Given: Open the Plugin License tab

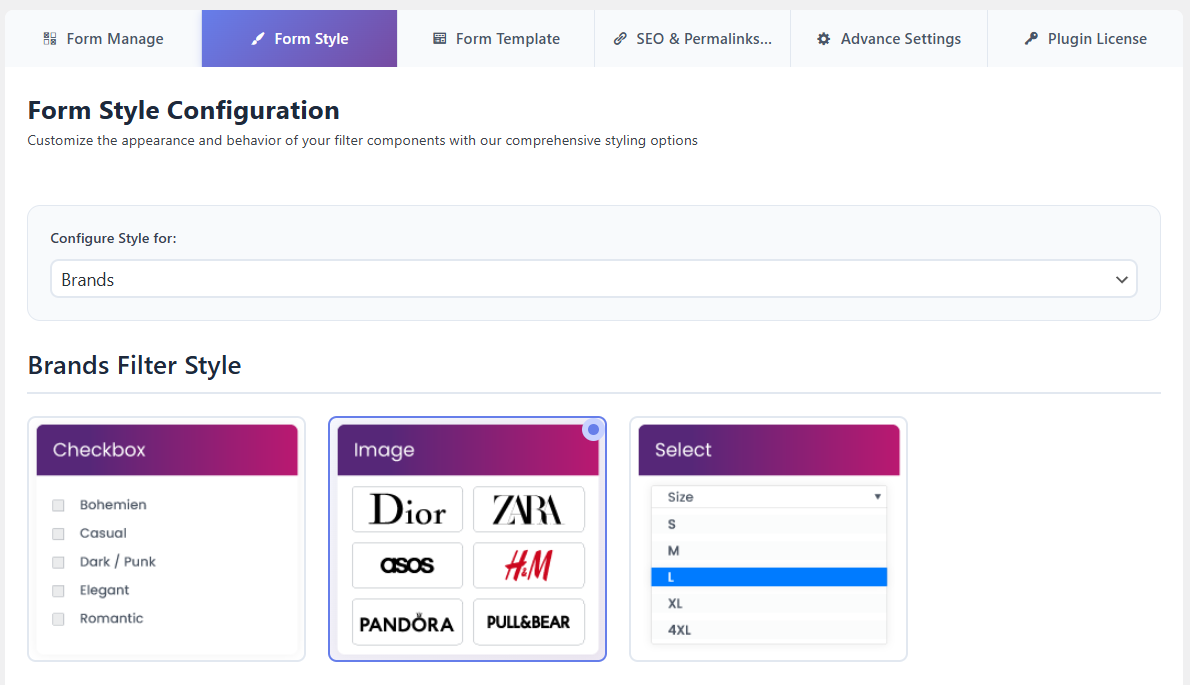Looking at the screenshot, I should (x=1085, y=39).
